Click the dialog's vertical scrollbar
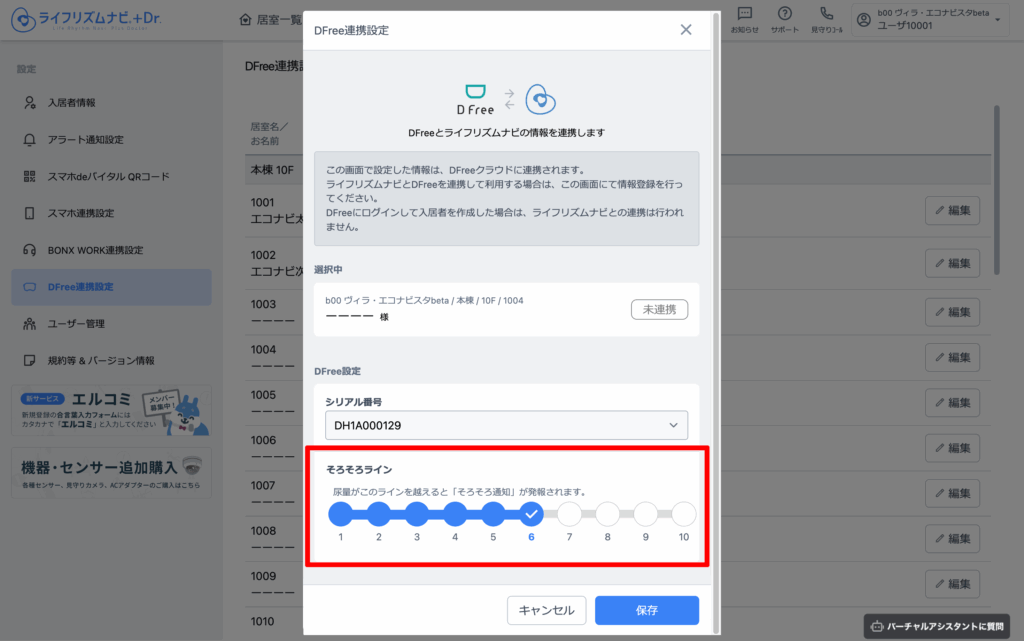1024x641 pixels. [x=716, y=322]
